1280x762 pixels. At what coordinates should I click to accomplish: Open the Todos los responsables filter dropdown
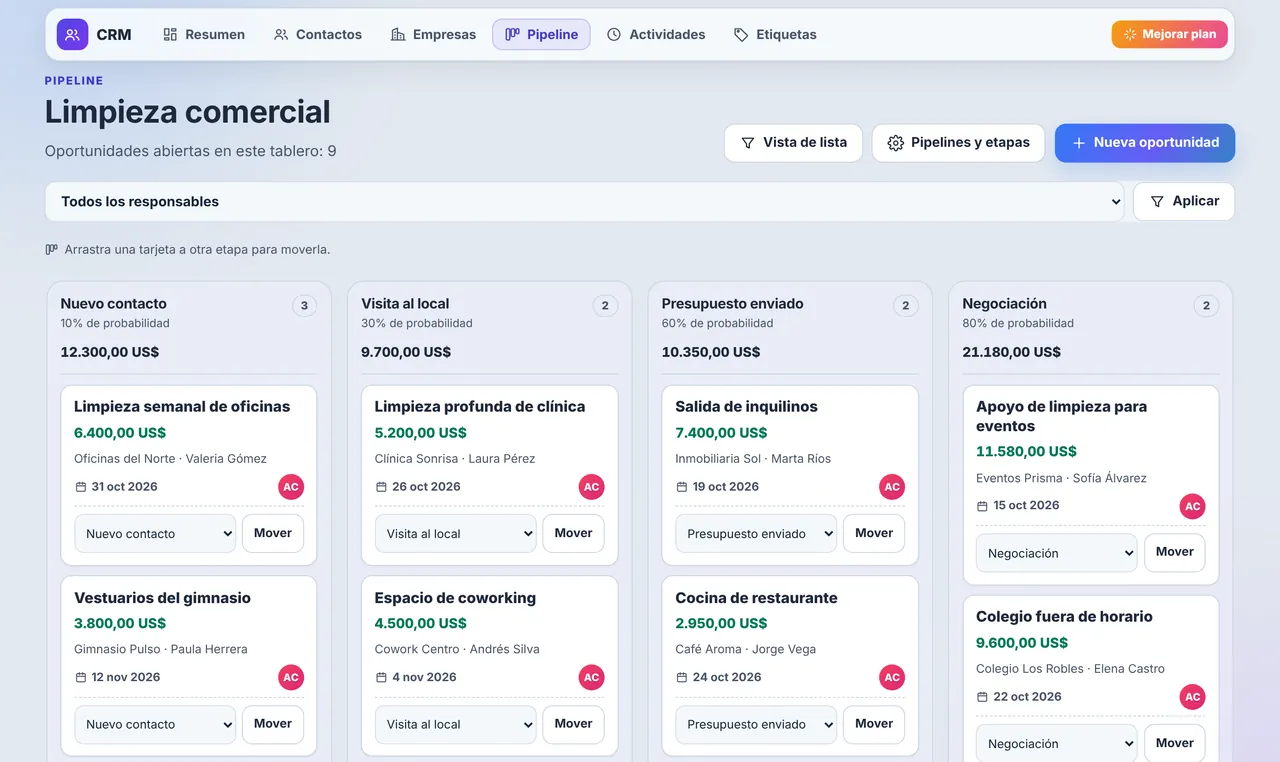(x=584, y=201)
